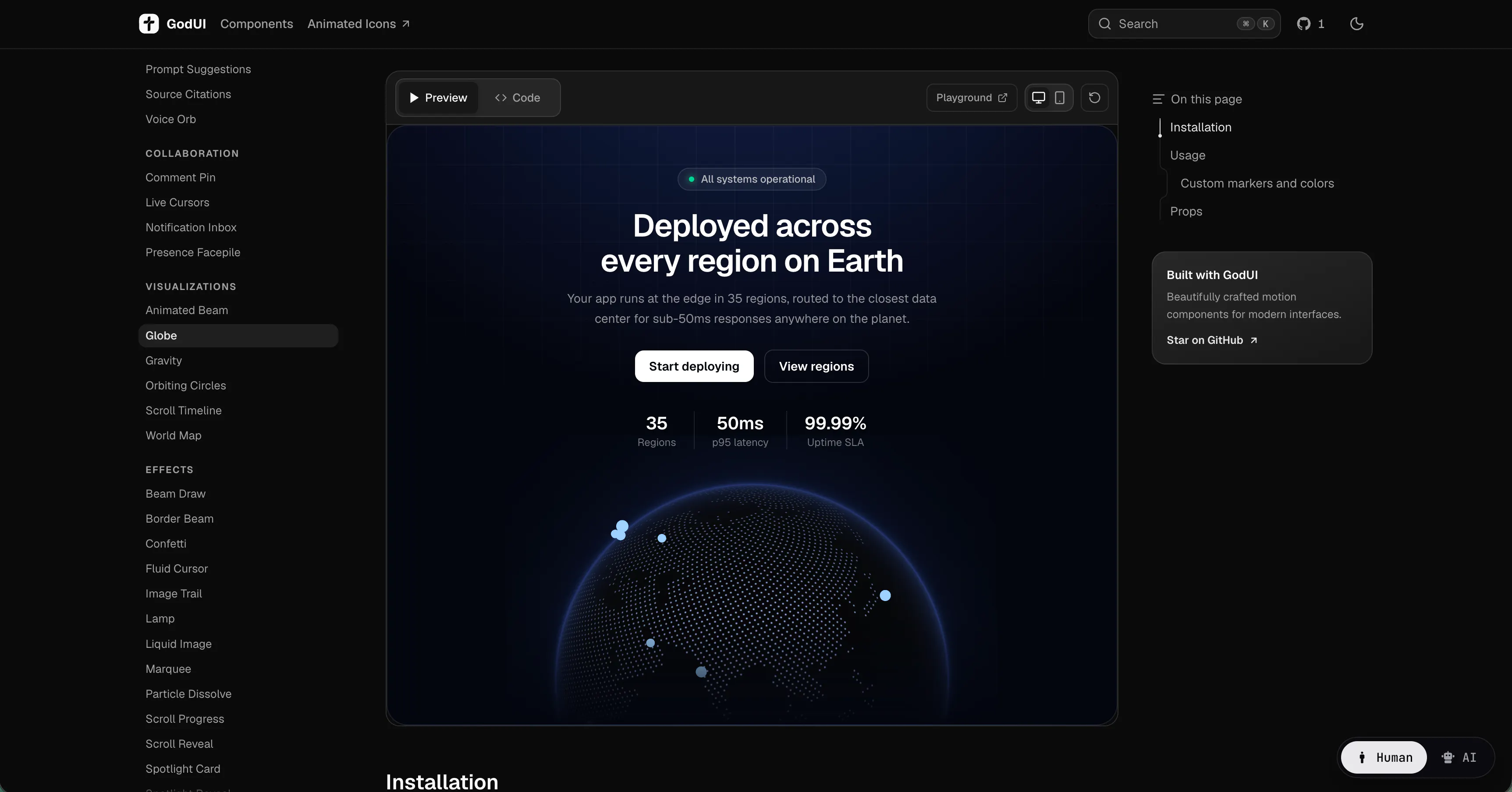
Task: Click the On this page heading
Action: point(1206,99)
